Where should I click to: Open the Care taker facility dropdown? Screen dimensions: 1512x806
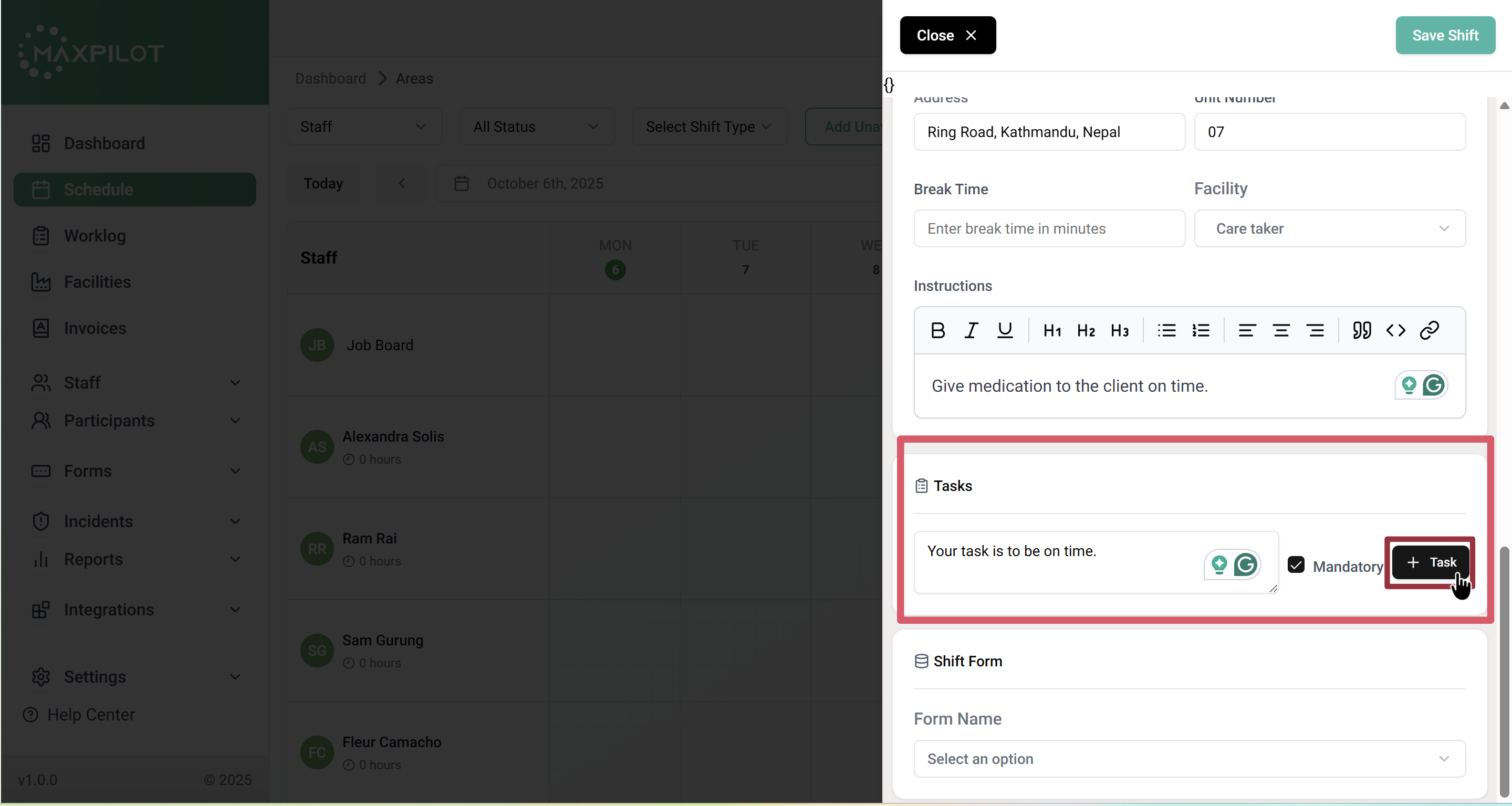point(1329,228)
